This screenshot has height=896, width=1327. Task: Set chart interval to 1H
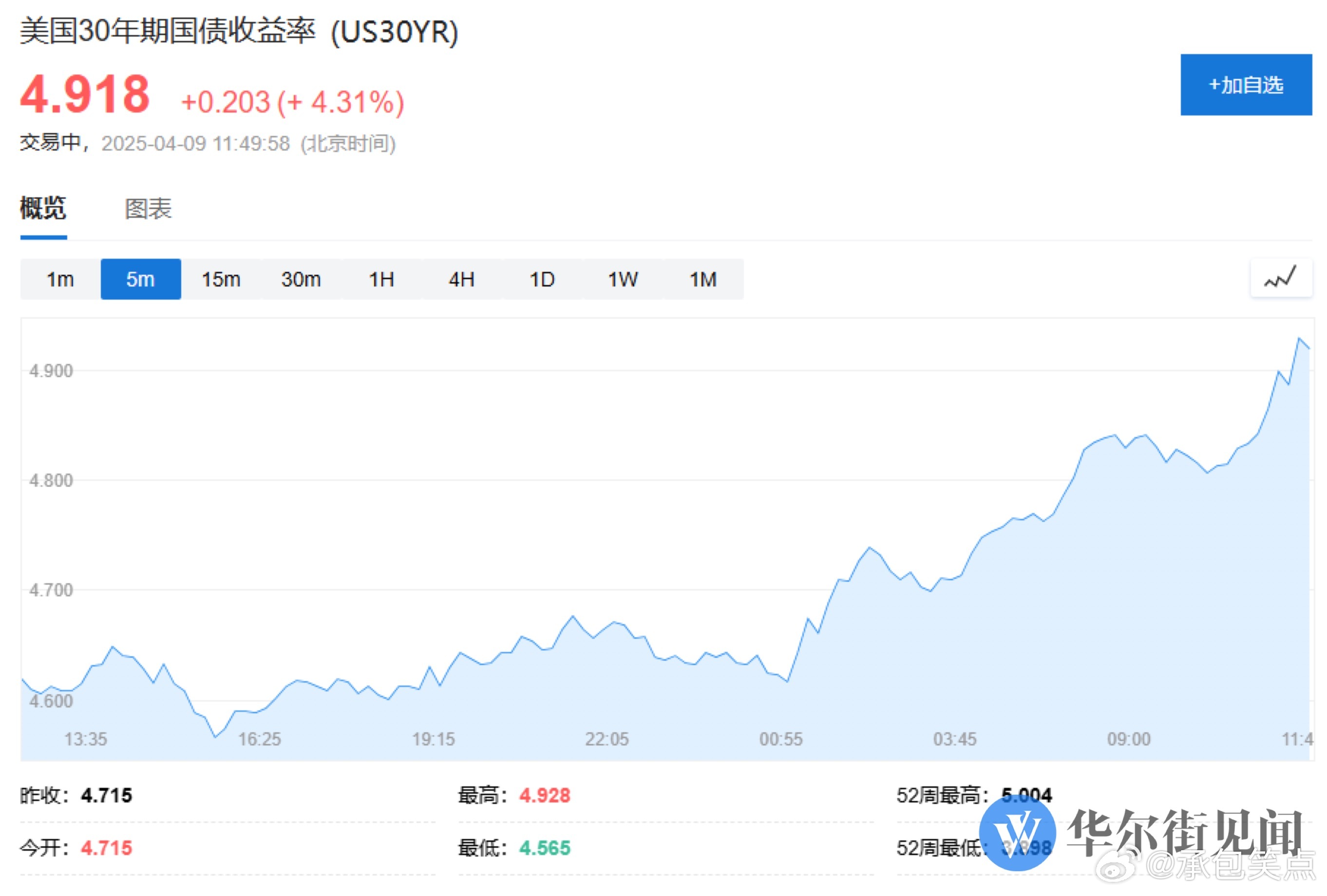381,279
